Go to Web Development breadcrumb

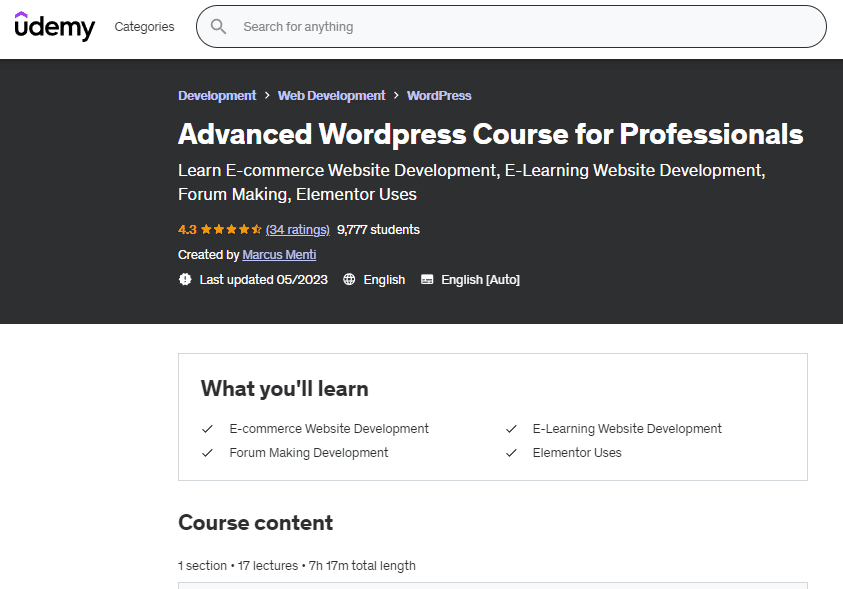[331, 96]
